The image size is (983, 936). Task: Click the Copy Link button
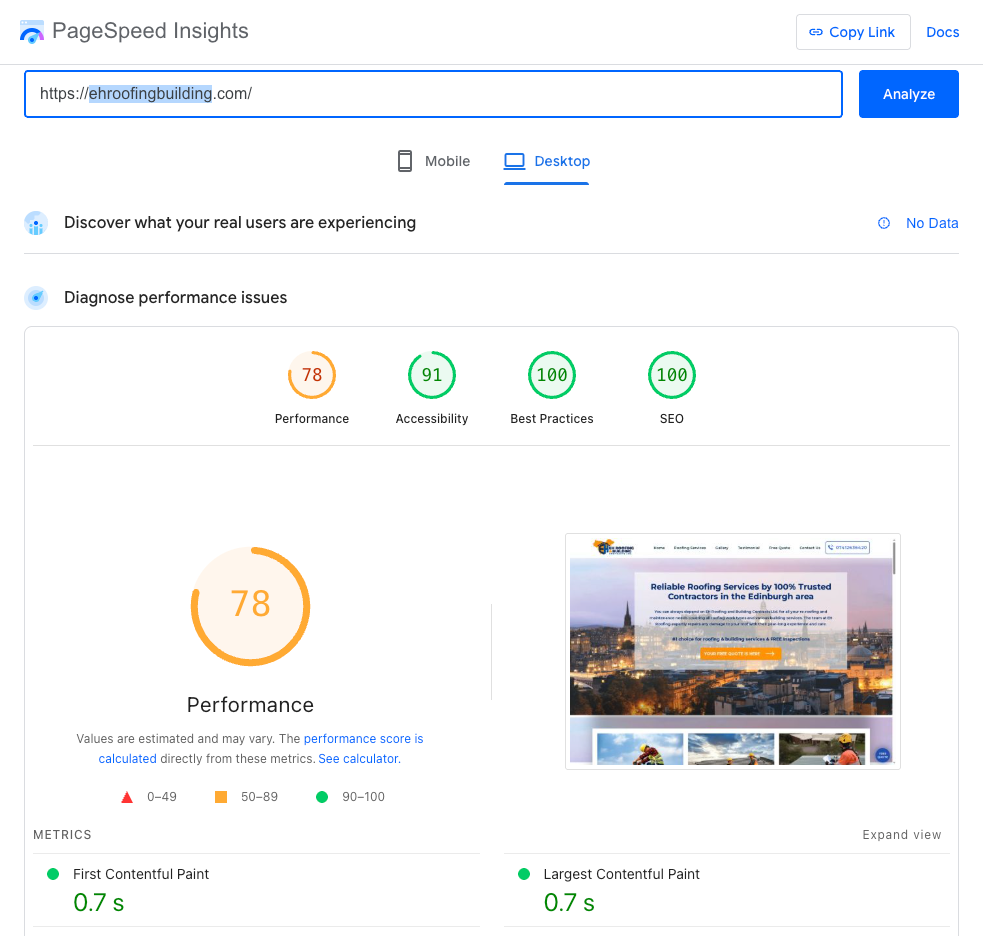852,32
